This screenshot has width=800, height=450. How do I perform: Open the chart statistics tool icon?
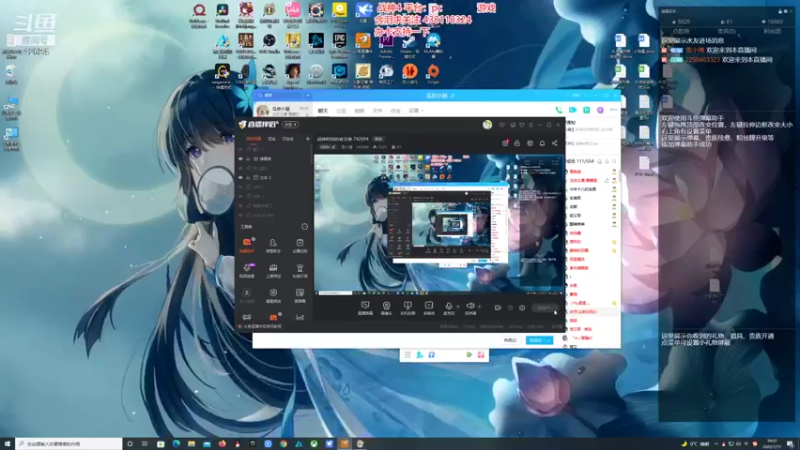click(299, 317)
